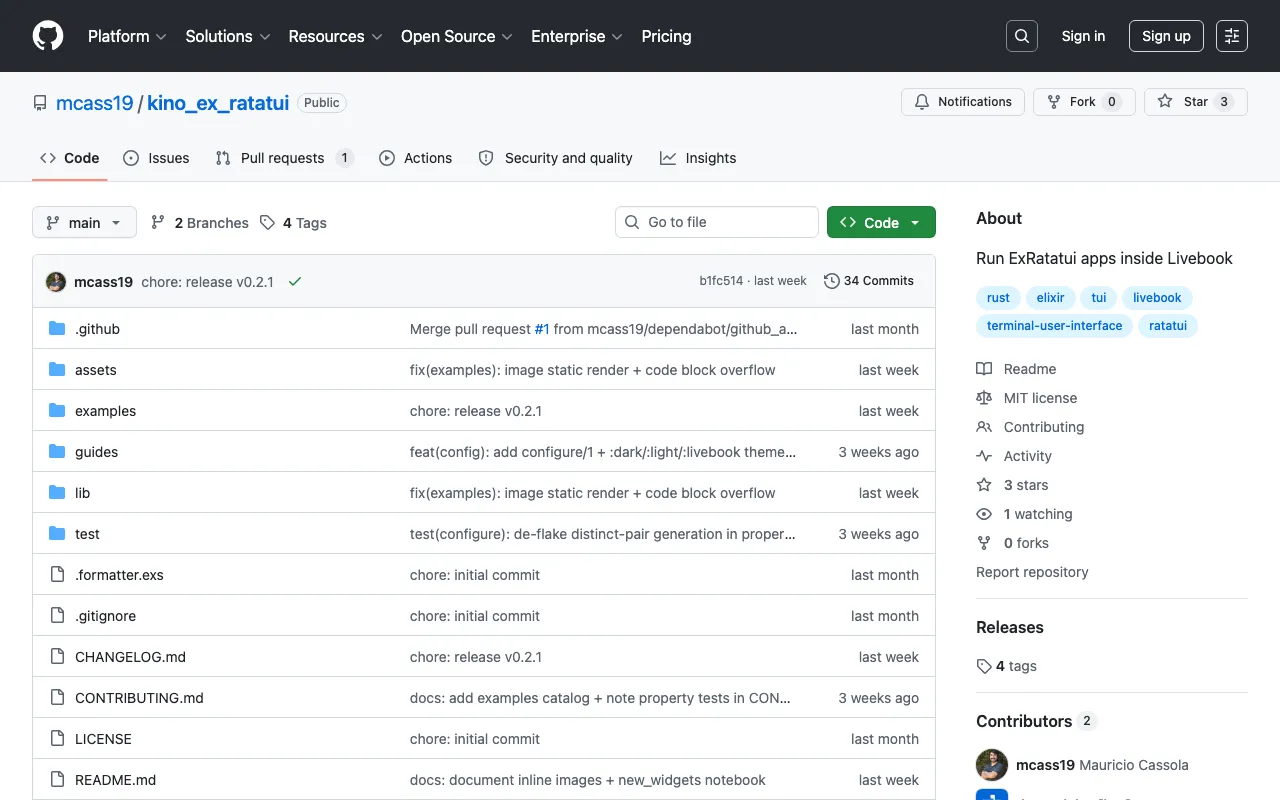Open the search magnifier button
This screenshot has width=1280, height=800.
click(x=1022, y=36)
